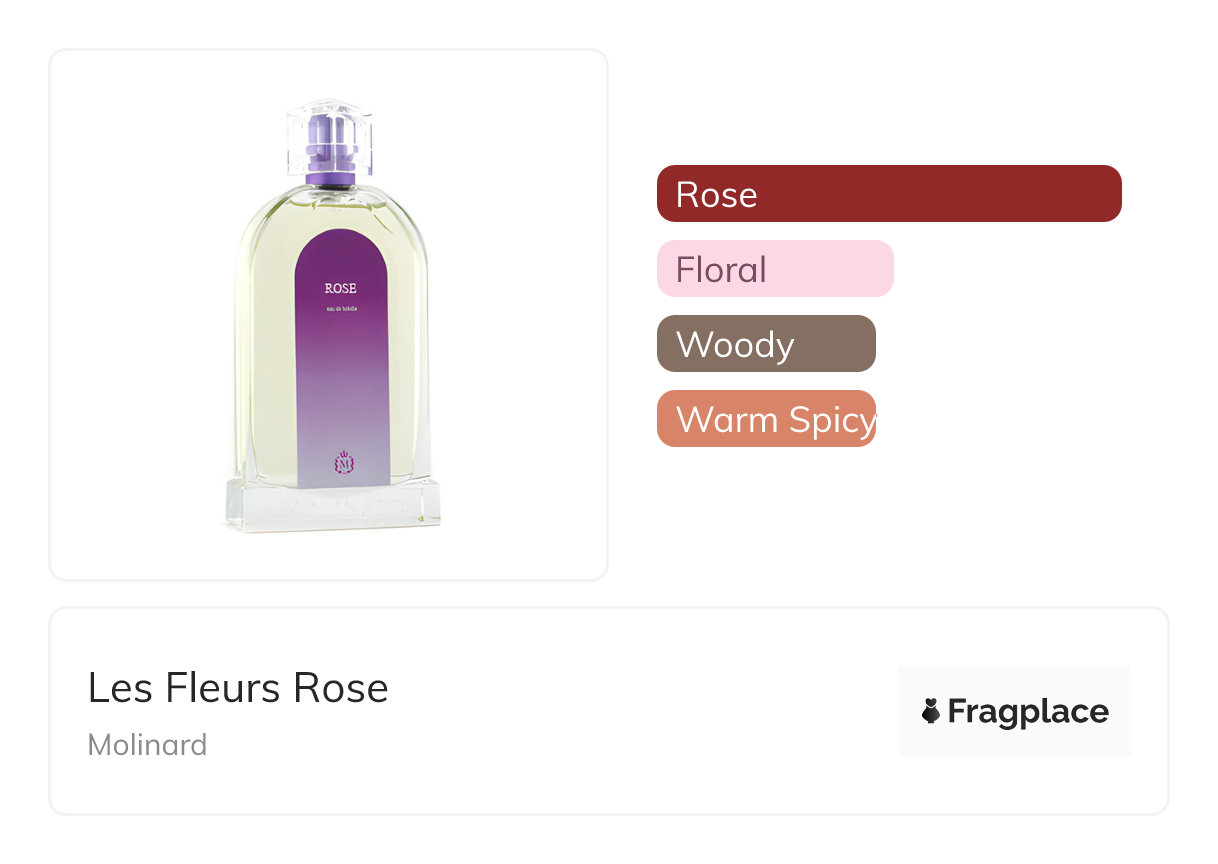Select the brown Woody accord bar
This screenshot has height=864, width=1218.
(x=766, y=344)
